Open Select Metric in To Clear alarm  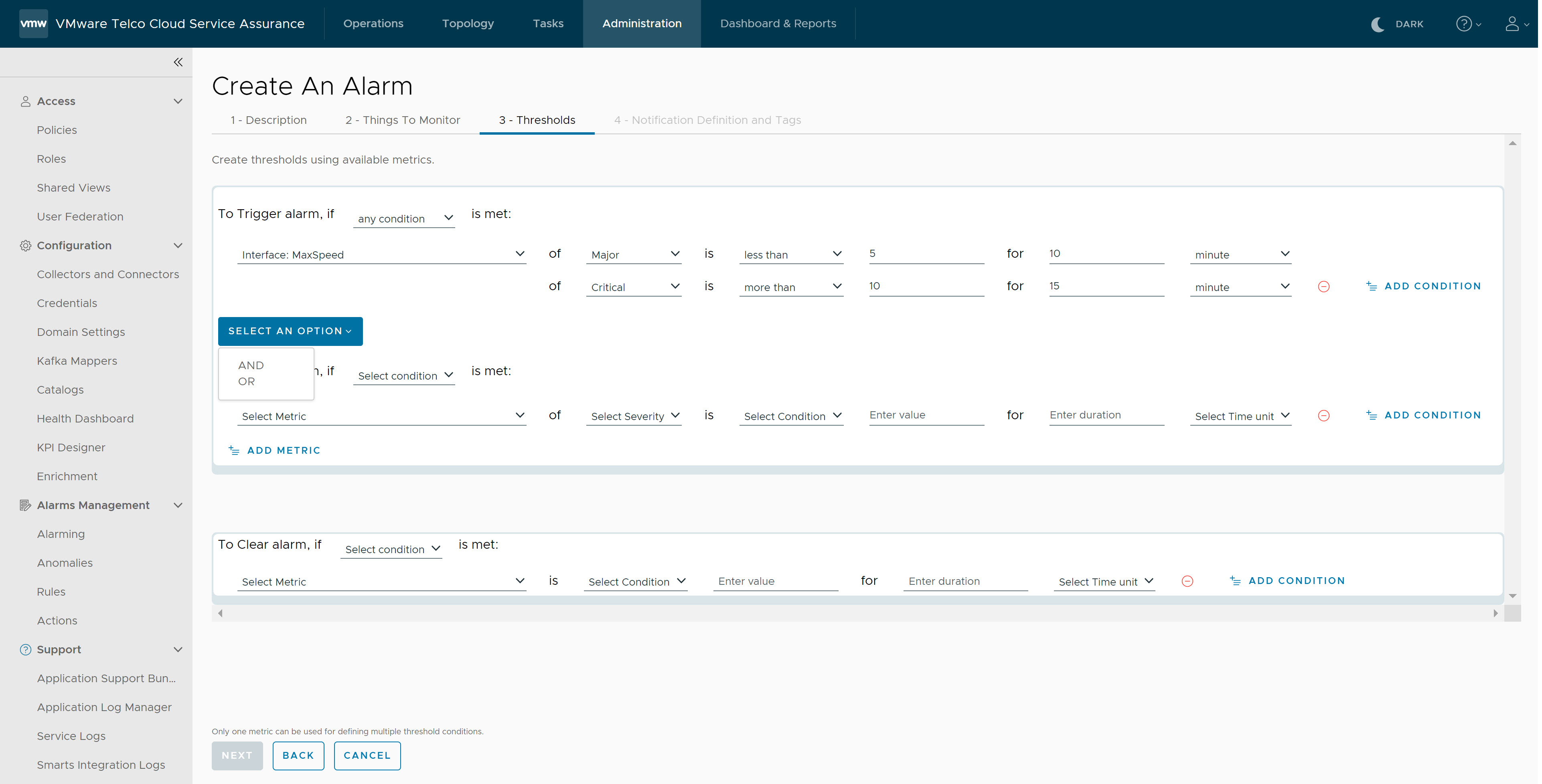(x=381, y=582)
